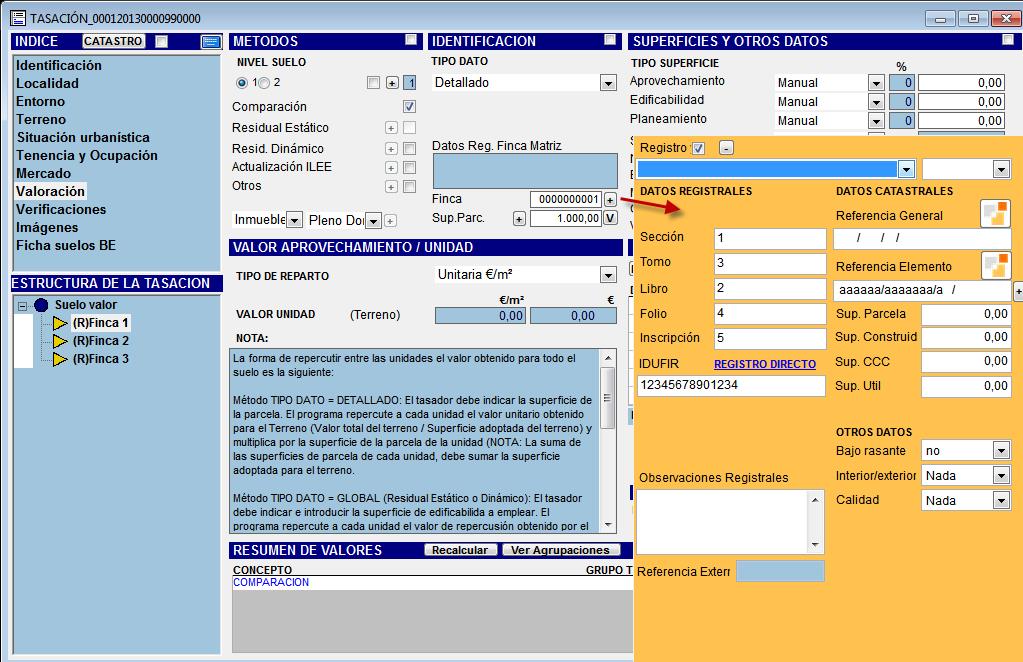The image size is (1023, 662).
Task: Uncheck the Comparación method checkbox
Action: (409, 106)
